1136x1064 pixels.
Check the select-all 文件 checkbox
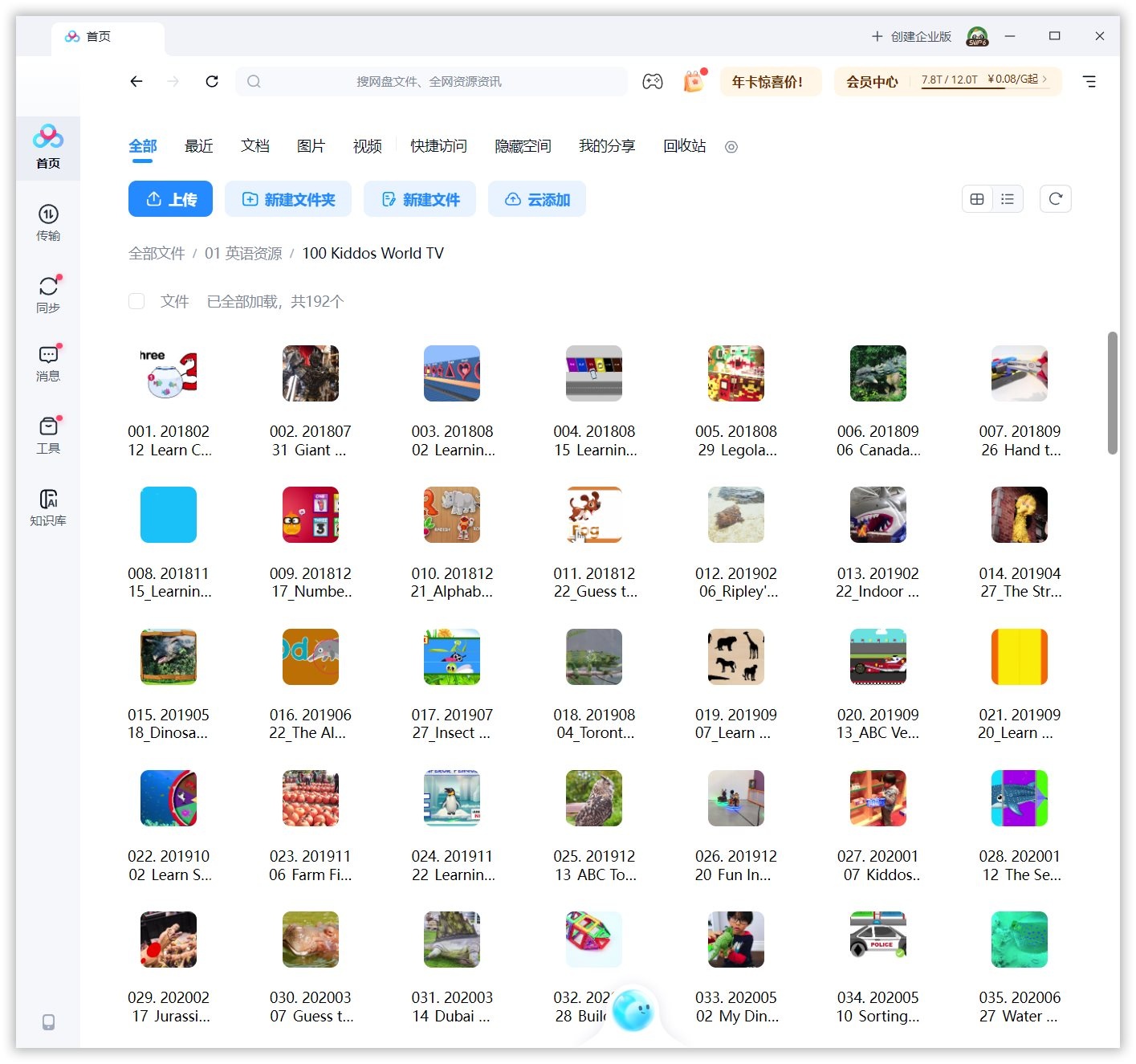[136, 301]
